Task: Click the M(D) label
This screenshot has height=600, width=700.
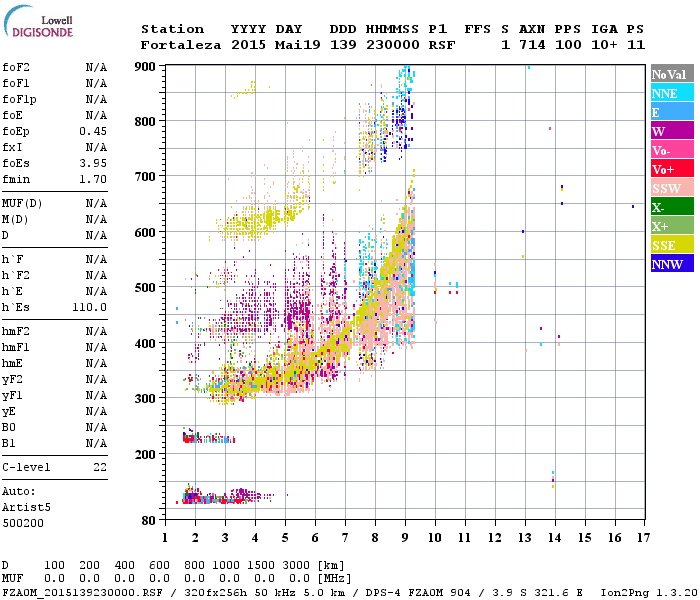Action: tap(15, 220)
